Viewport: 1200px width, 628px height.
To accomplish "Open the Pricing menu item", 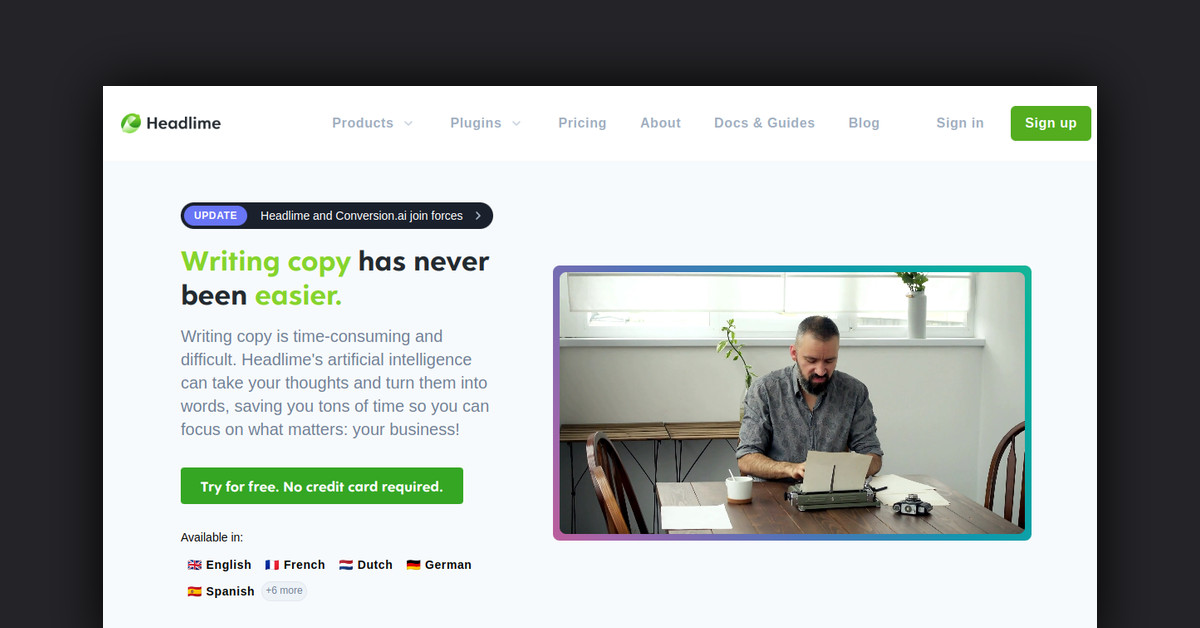I will coord(582,123).
